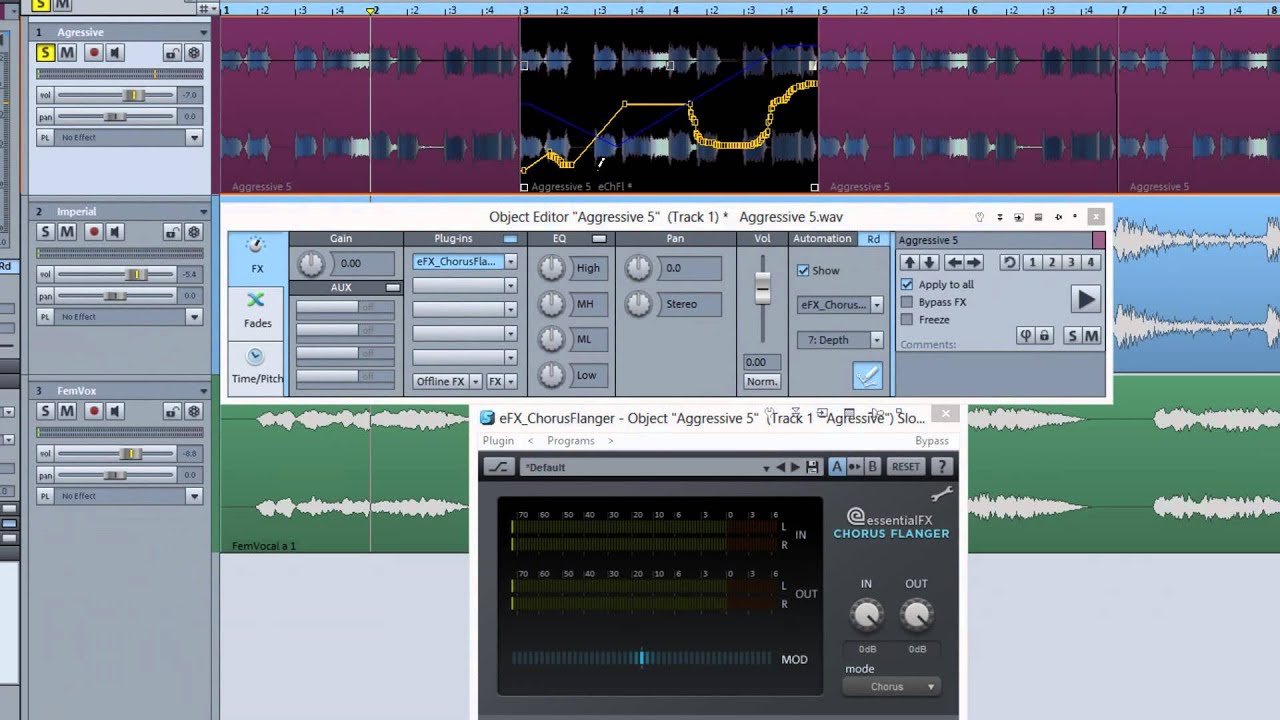Screen dimensions: 1280x720
Task: Expand the Agressive track header menu arrow
Action: 203,32
